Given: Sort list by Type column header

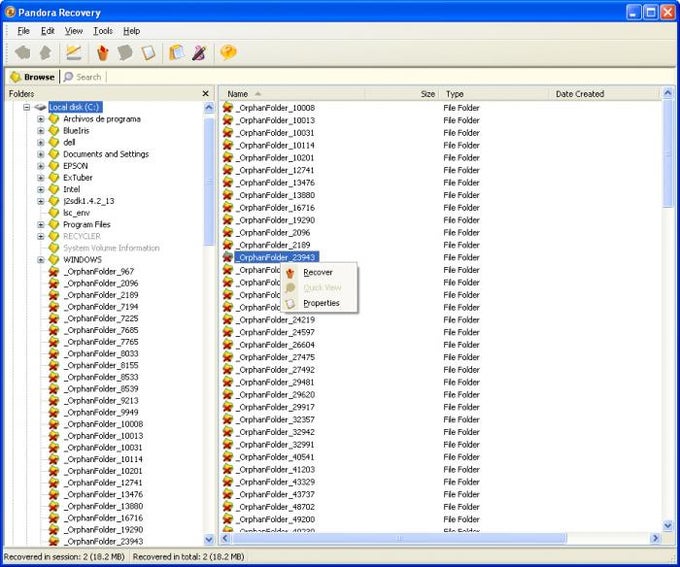Looking at the screenshot, I should click(x=494, y=94).
